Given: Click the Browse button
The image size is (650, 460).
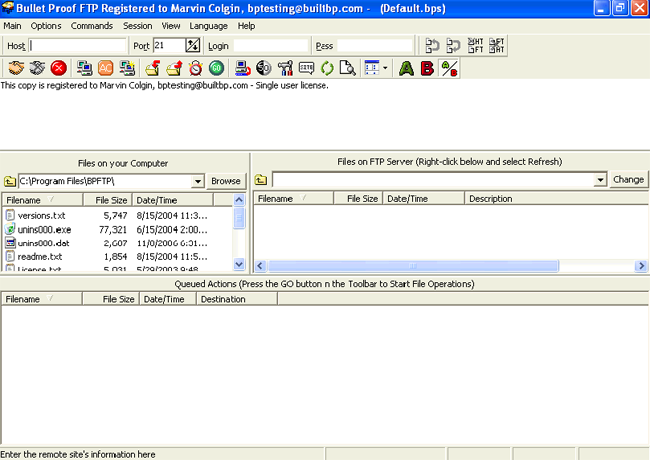Looking at the screenshot, I should pyautogui.click(x=226, y=181).
